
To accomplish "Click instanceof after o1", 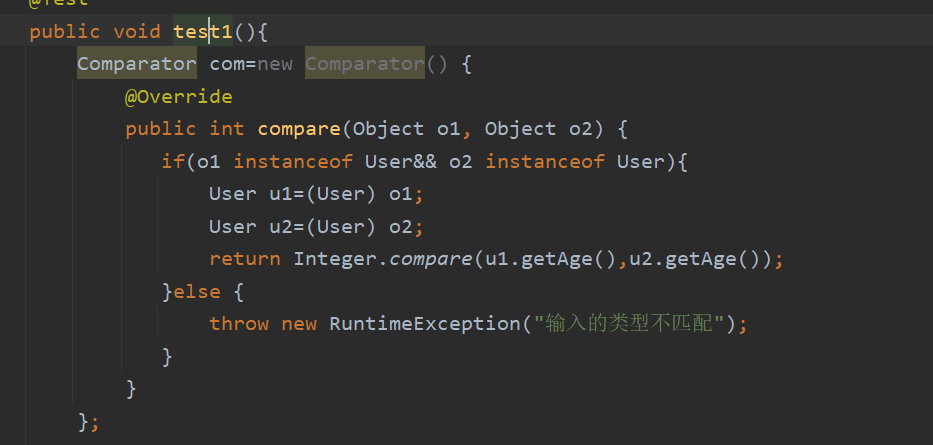I will click(293, 161).
